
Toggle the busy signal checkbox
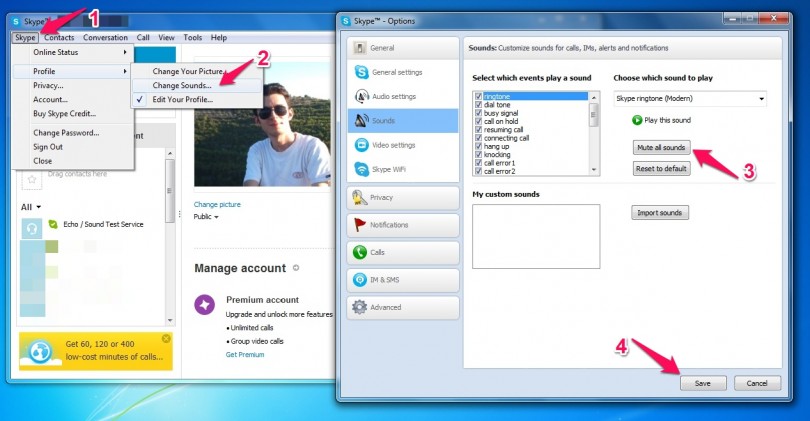point(479,113)
